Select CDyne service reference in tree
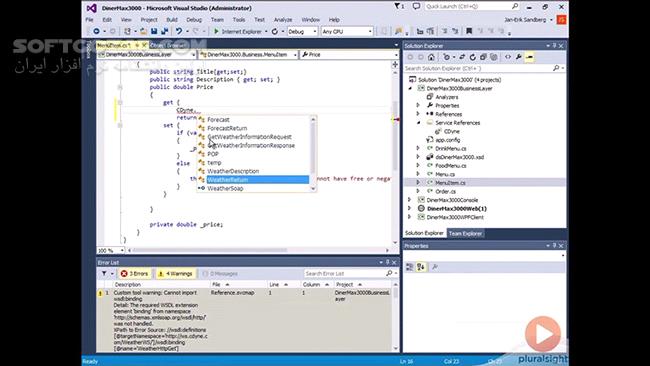The width and height of the screenshot is (650, 366). click(451, 131)
